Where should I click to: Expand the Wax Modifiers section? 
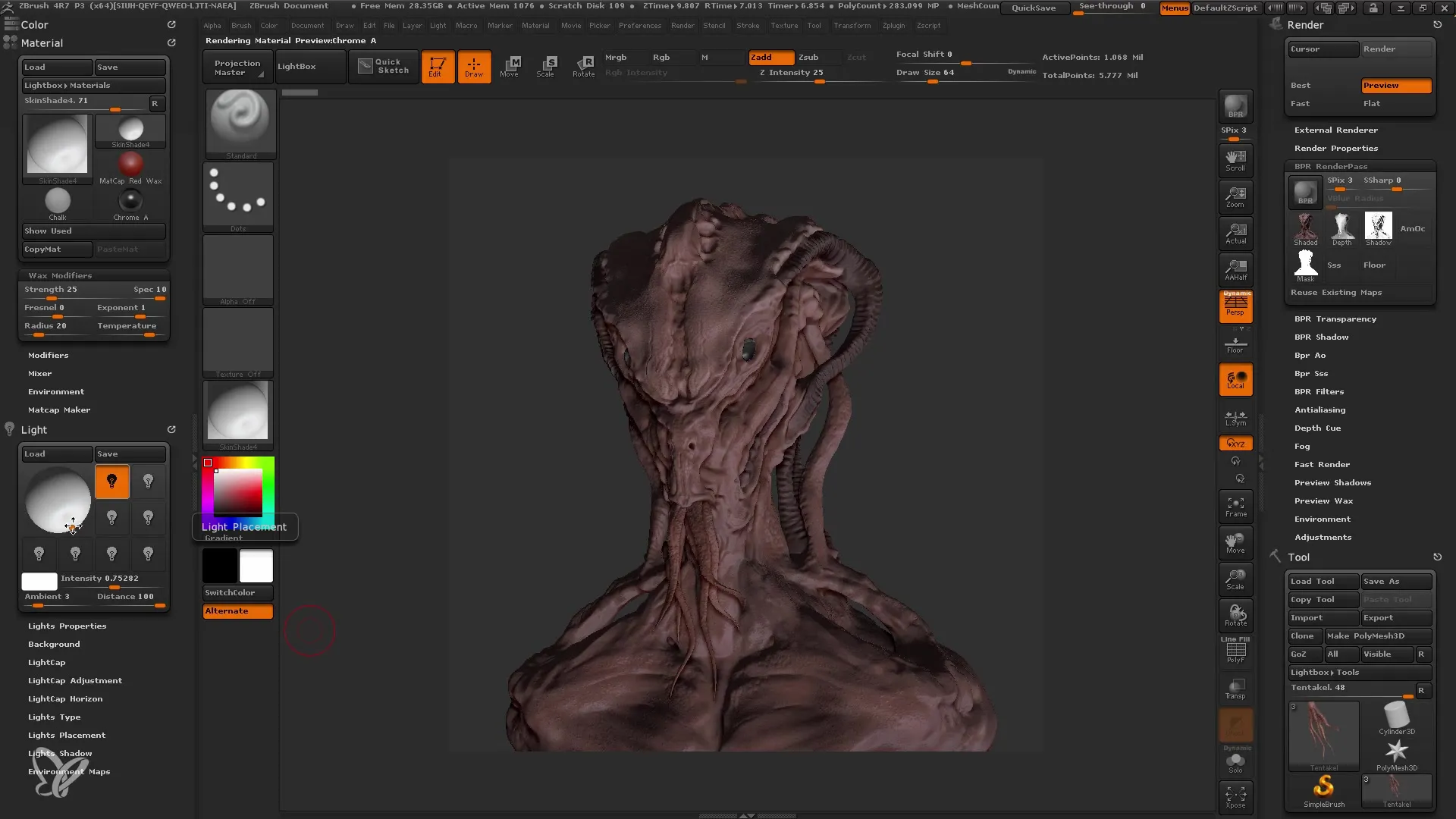(x=59, y=274)
